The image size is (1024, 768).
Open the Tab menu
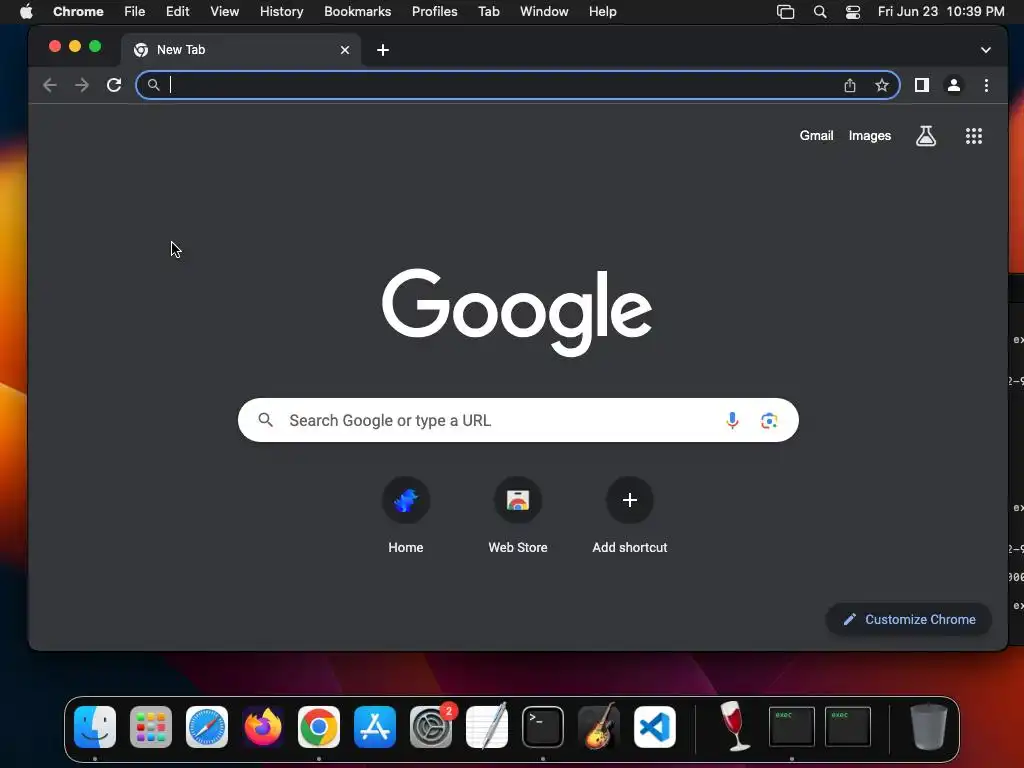pos(488,11)
